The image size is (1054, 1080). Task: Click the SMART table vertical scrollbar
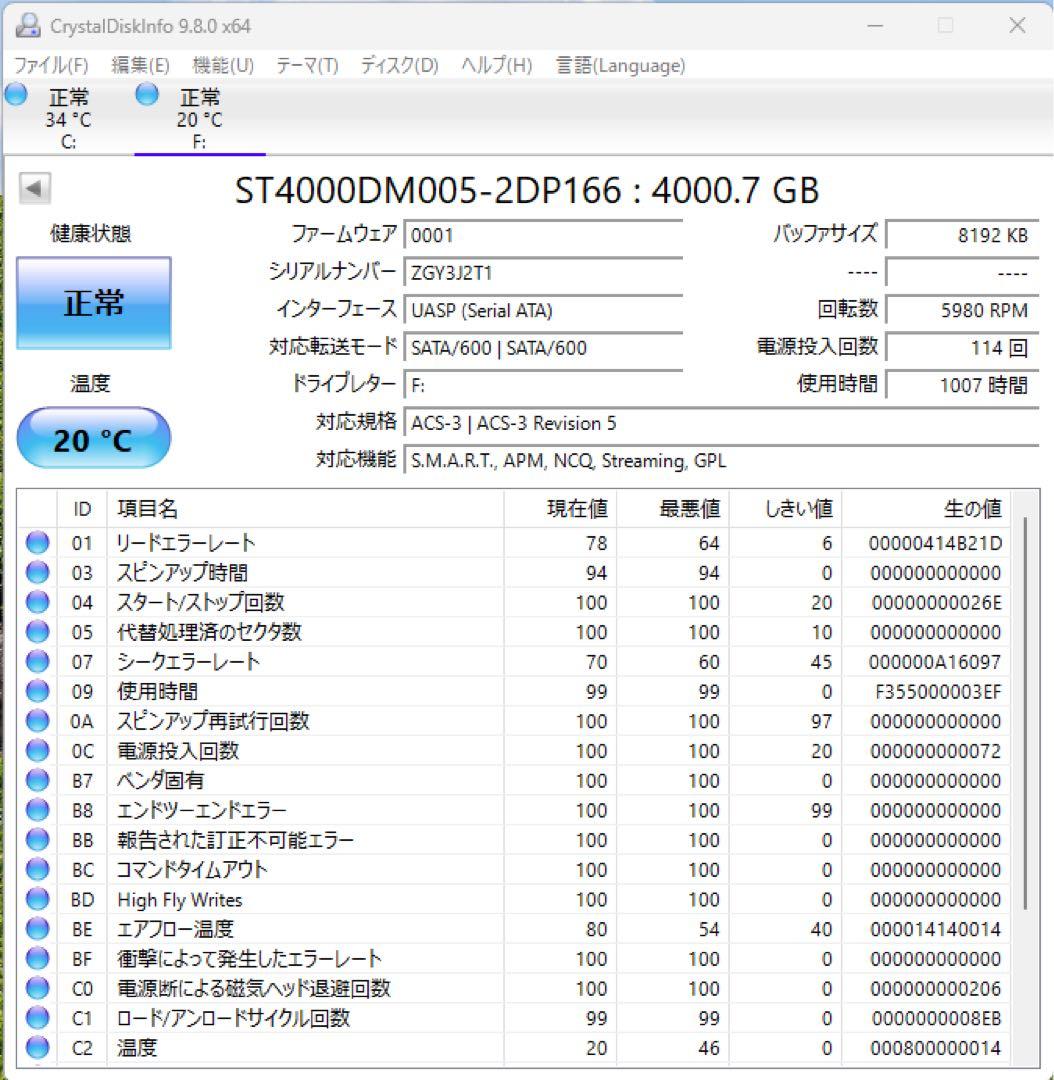coord(1026,713)
